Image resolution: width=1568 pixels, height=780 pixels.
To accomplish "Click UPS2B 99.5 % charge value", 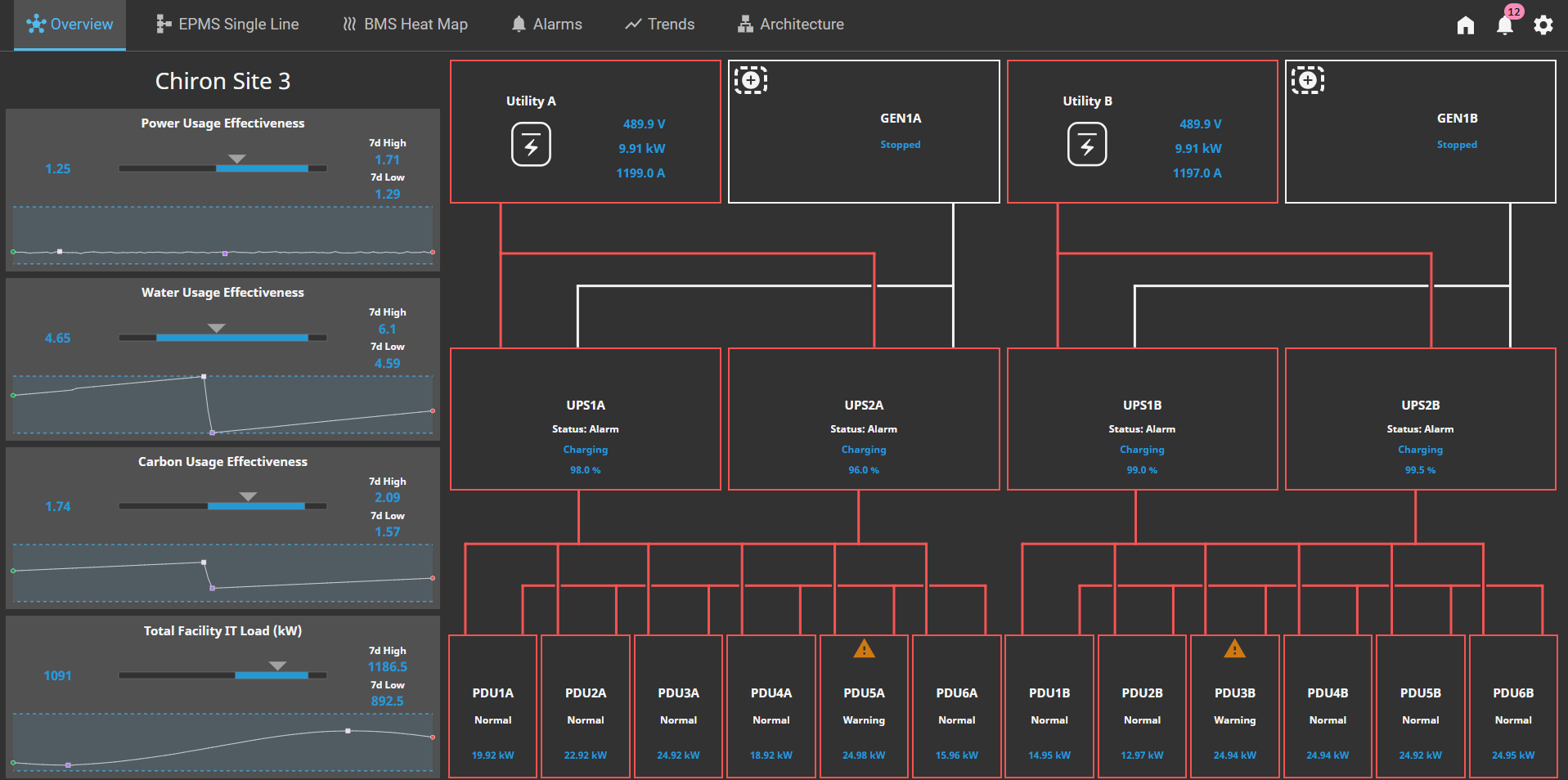I will click(1421, 470).
